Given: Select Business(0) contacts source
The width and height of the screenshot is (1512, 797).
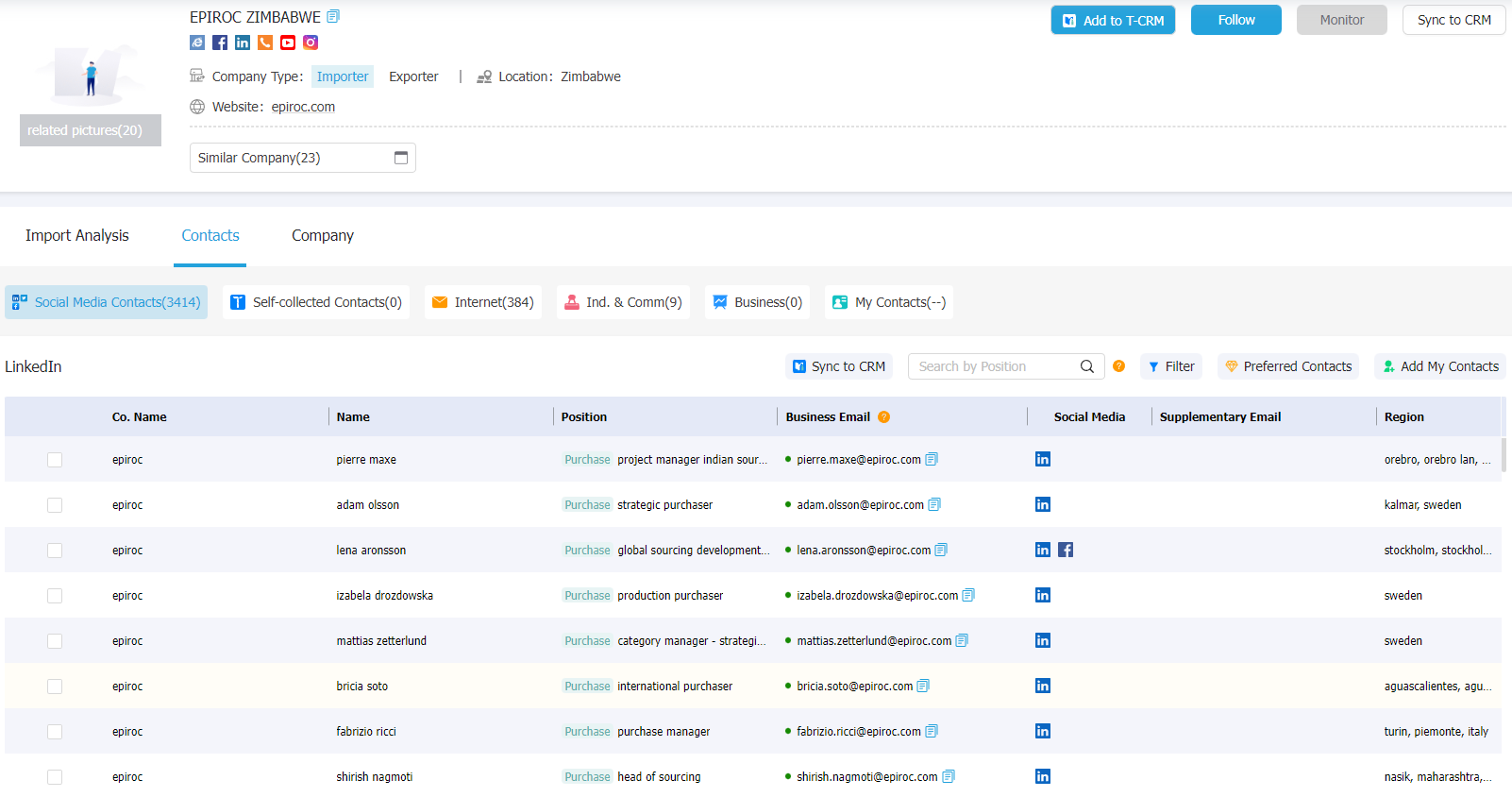Looking at the screenshot, I should click(758, 302).
